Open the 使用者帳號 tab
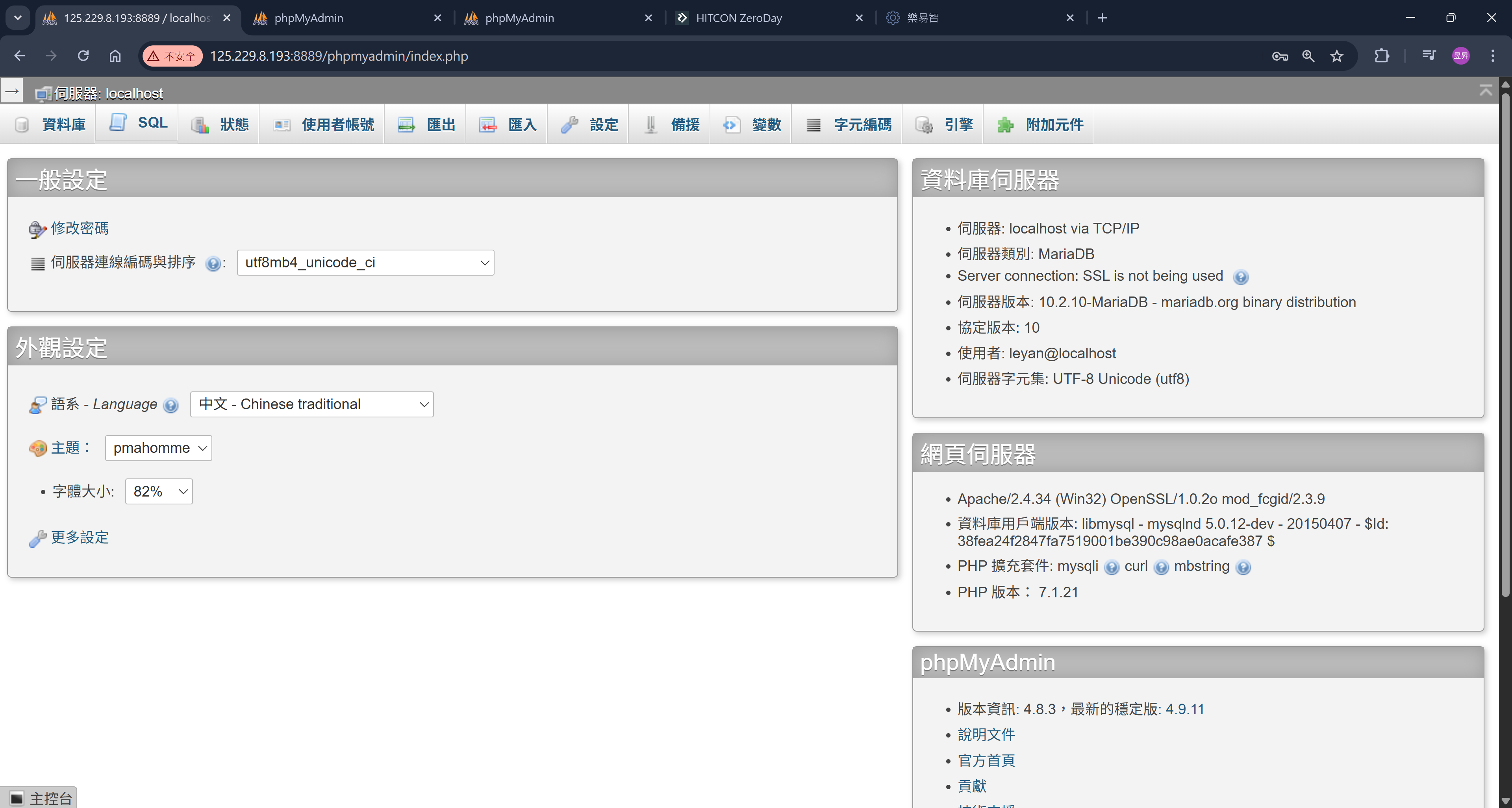 (322, 124)
